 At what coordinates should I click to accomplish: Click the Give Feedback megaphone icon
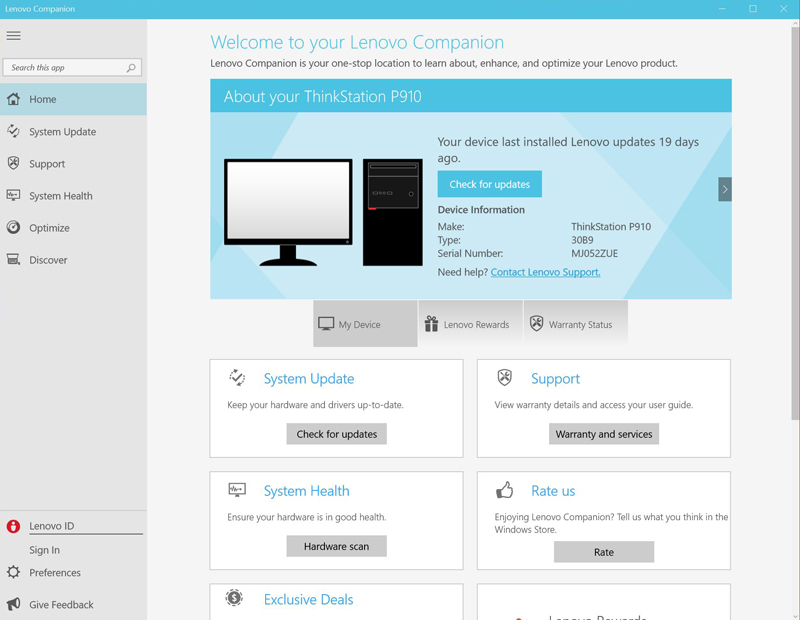point(14,604)
